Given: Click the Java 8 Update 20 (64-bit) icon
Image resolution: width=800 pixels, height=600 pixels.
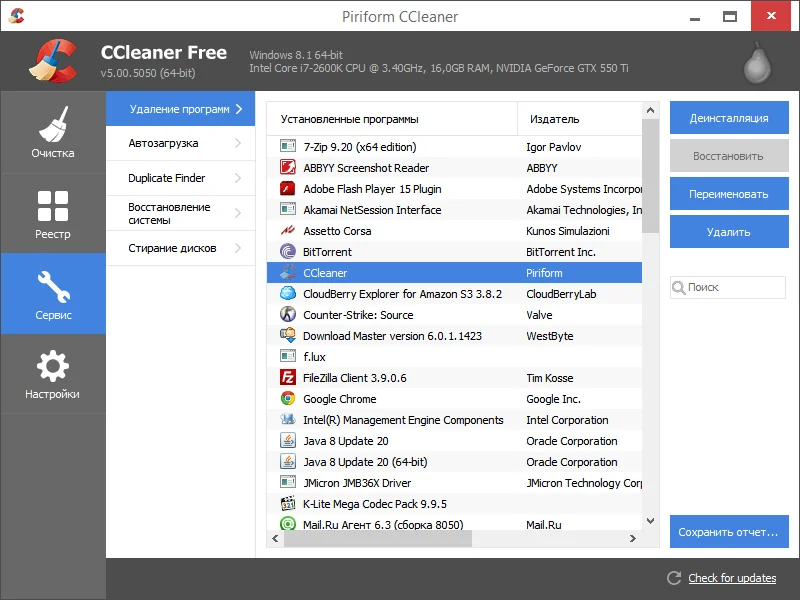Looking at the screenshot, I should 288,461.
